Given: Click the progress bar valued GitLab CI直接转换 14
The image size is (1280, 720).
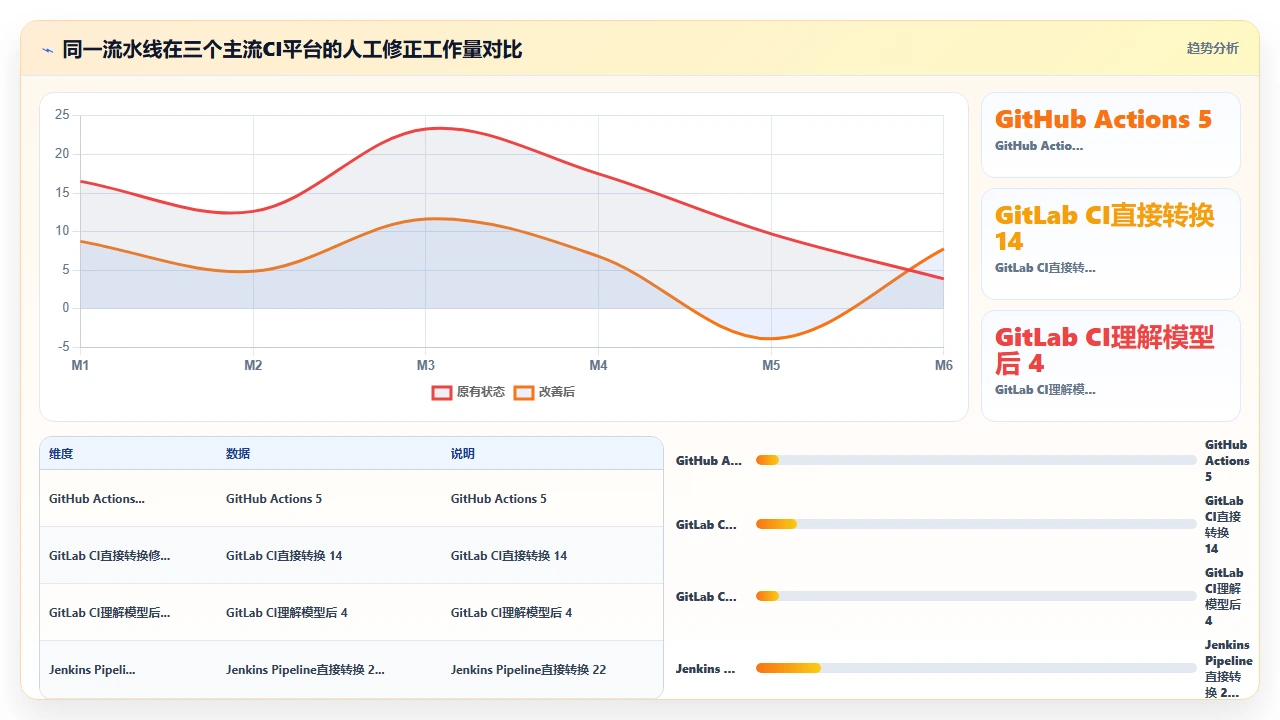Looking at the screenshot, I should pyautogui.click(x=976, y=524).
